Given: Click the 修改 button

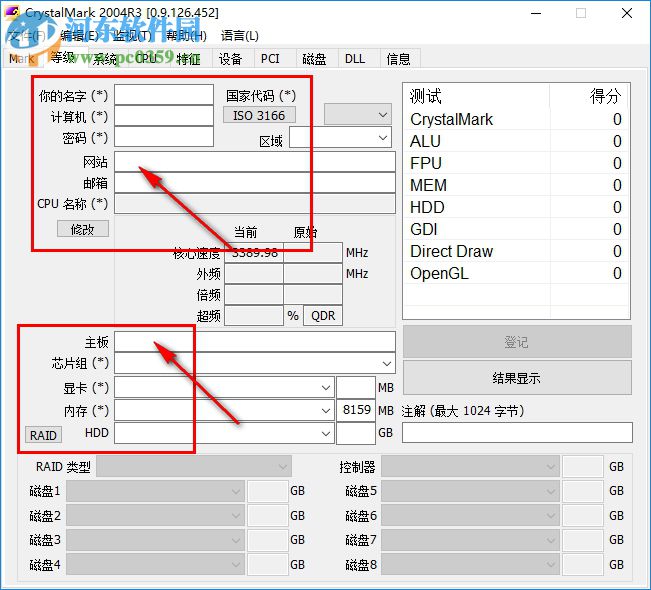Looking at the screenshot, I should click(83, 229).
